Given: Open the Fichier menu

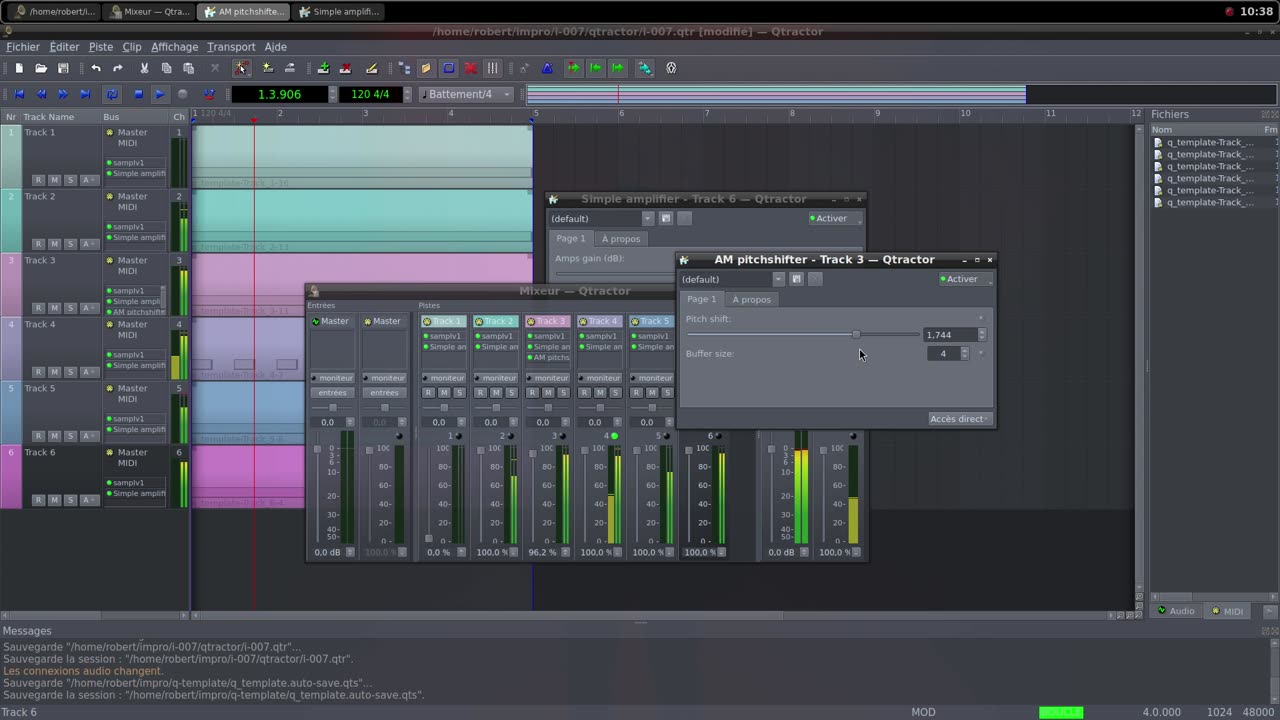Looking at the screenshot, I should point(23,47).
